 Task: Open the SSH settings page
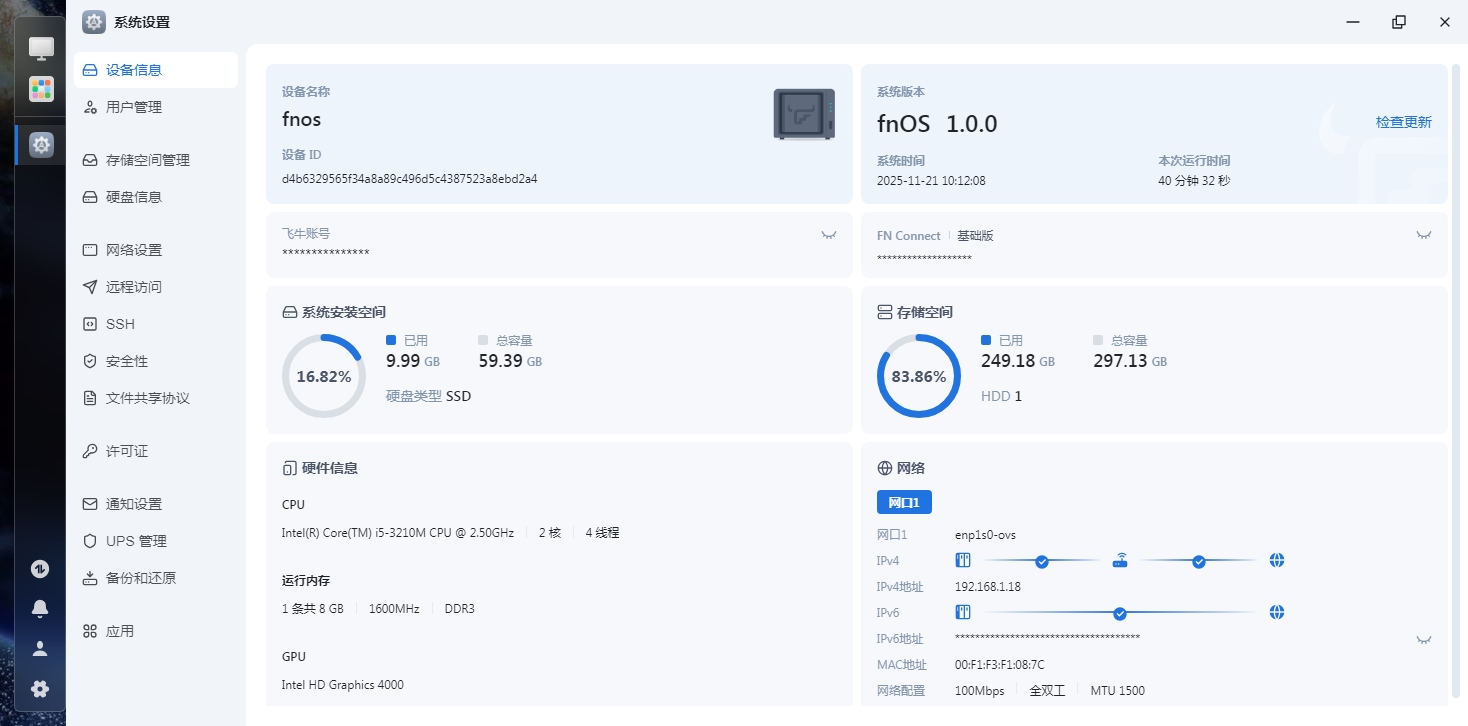point(120,324)
